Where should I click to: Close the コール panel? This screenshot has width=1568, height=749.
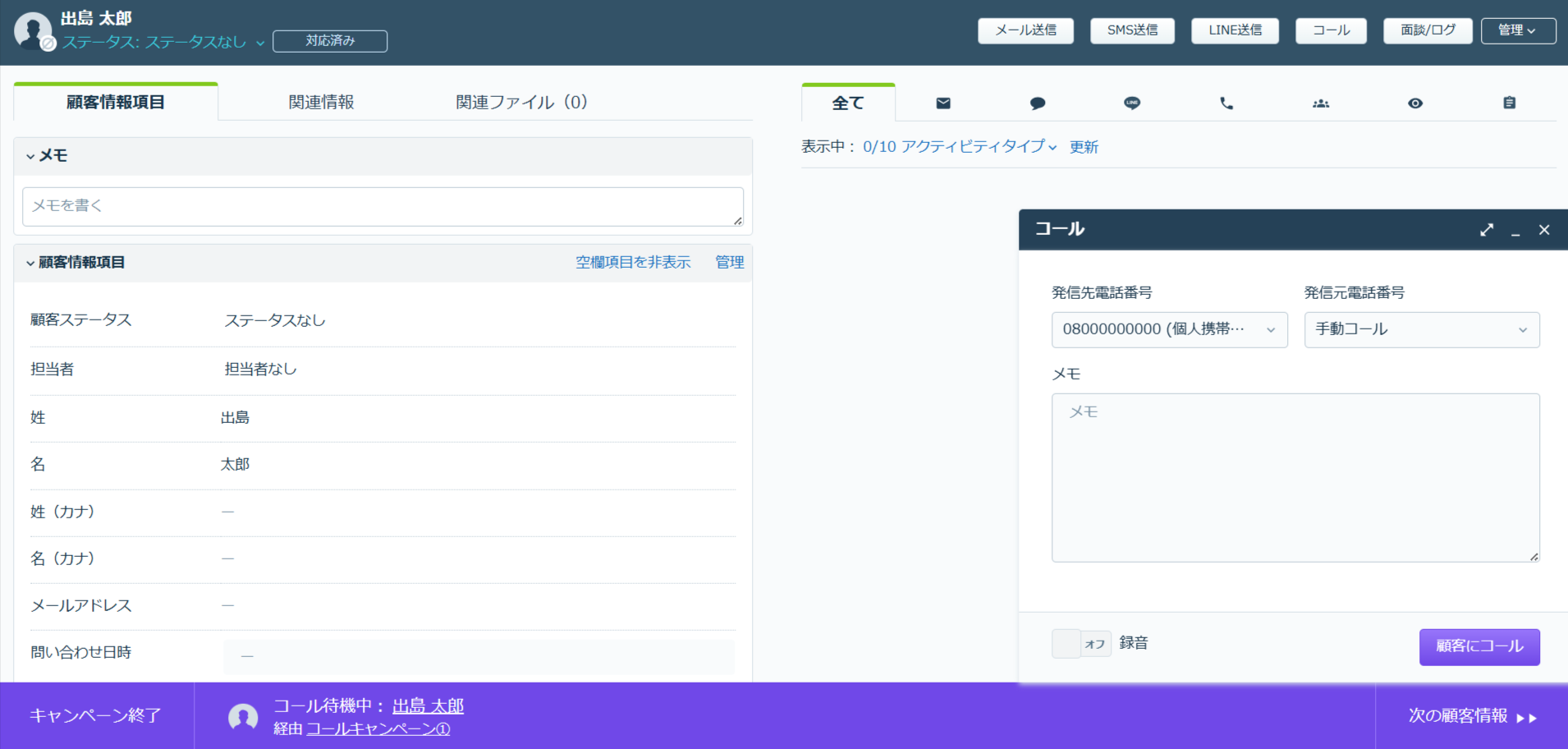coord(1544,230)
